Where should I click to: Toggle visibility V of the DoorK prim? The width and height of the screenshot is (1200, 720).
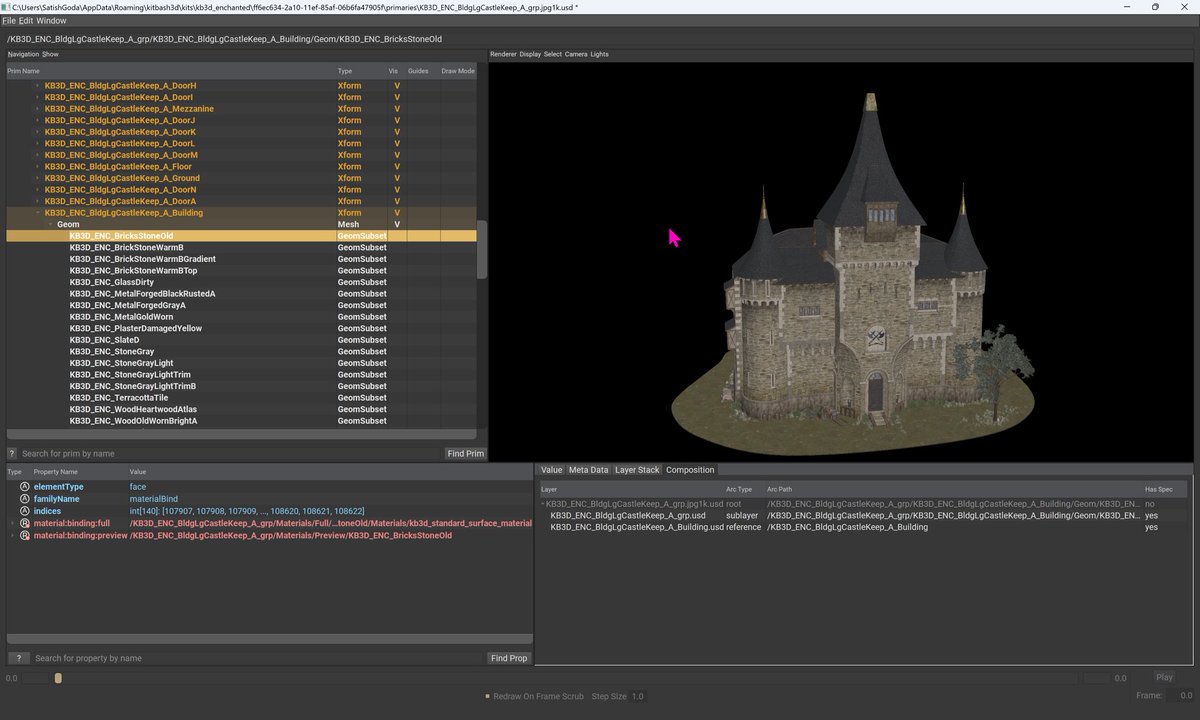397,132
